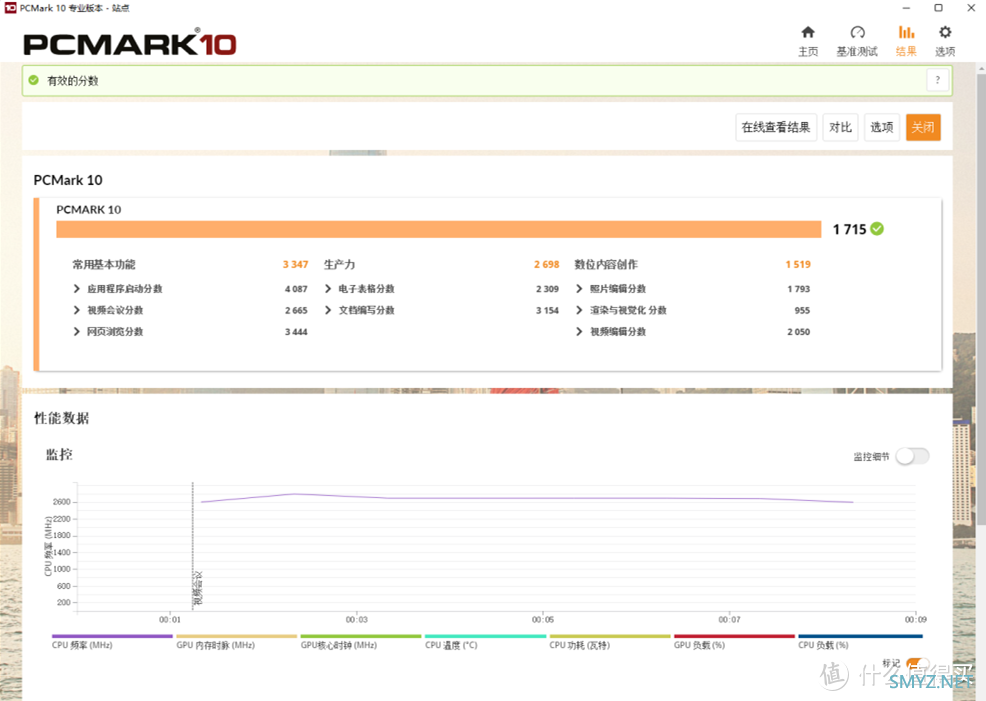Screen dimensions: 986x701
Task: Click the 在线查看结果 button
Action: (776, 128)
